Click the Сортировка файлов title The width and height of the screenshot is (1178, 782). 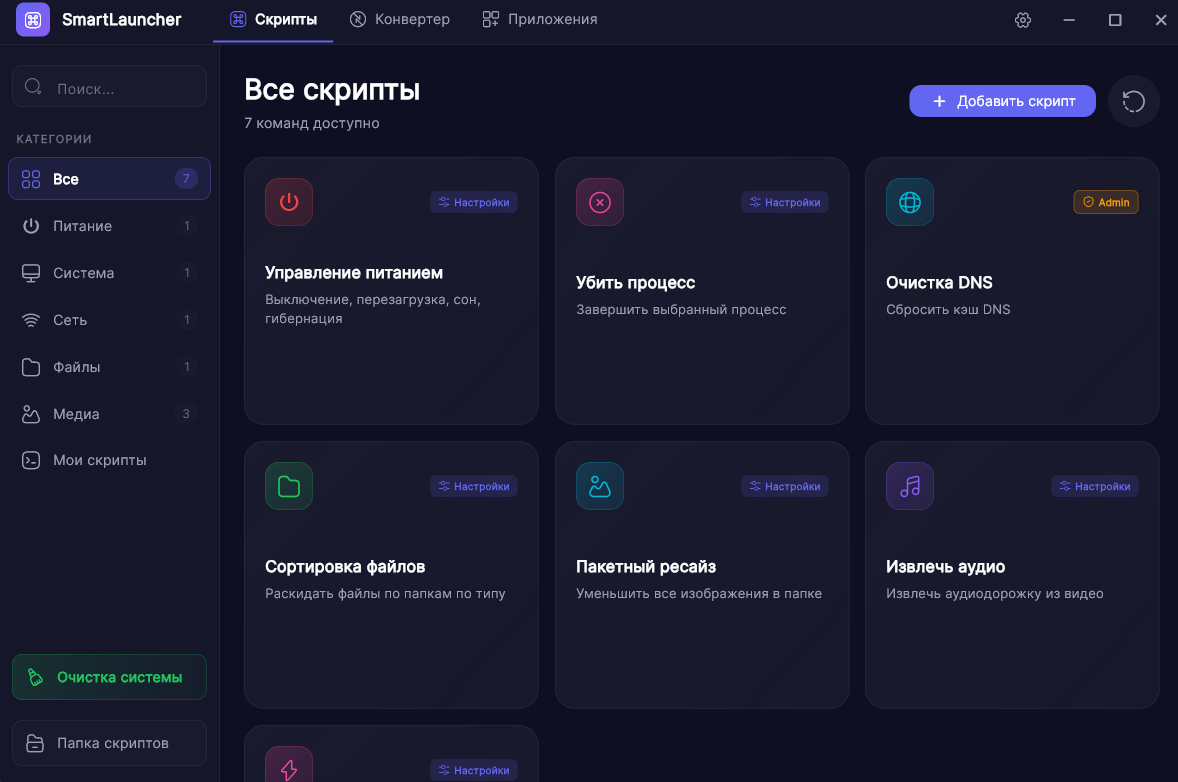coord(345,567)
